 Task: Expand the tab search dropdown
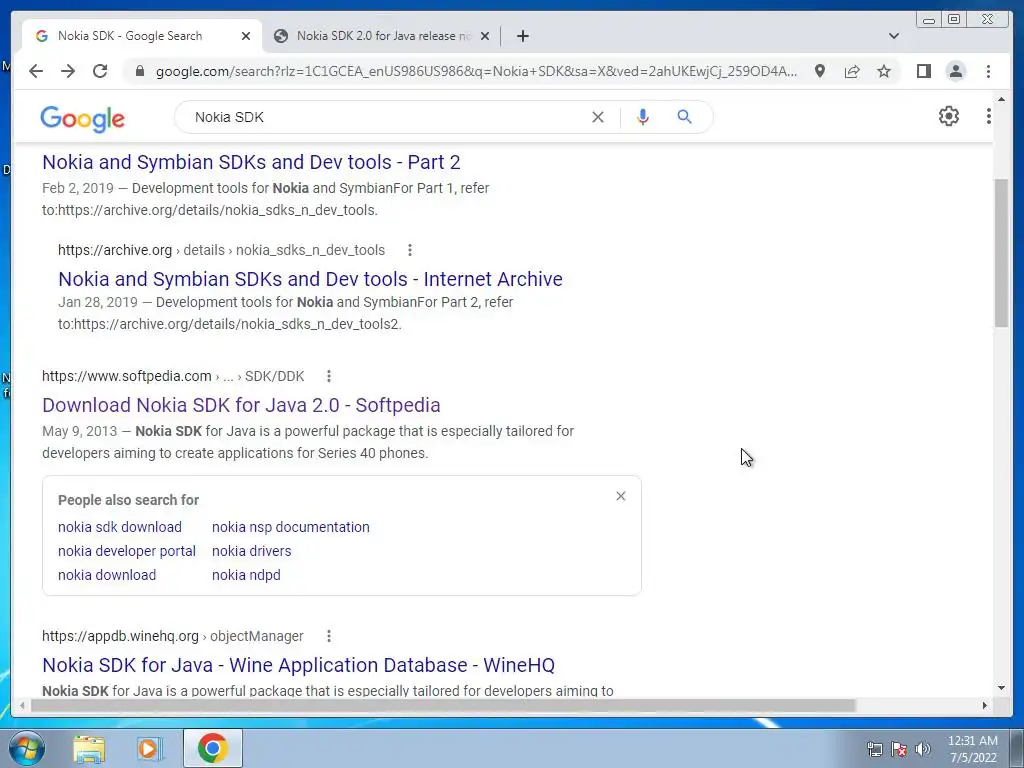point(893,36)
